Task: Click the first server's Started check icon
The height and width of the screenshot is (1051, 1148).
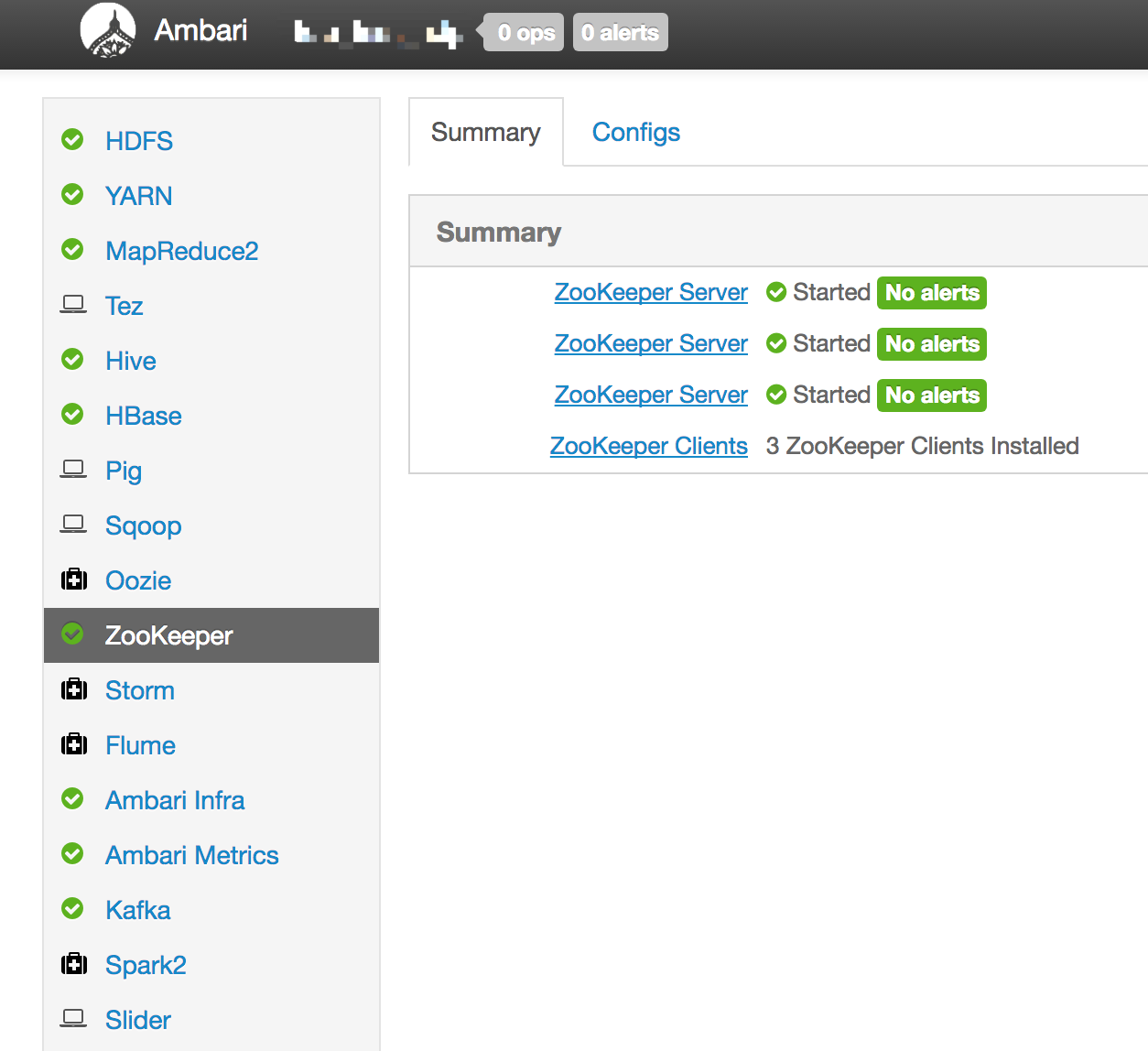Action: pyautogui.click(x=776, y=292)
